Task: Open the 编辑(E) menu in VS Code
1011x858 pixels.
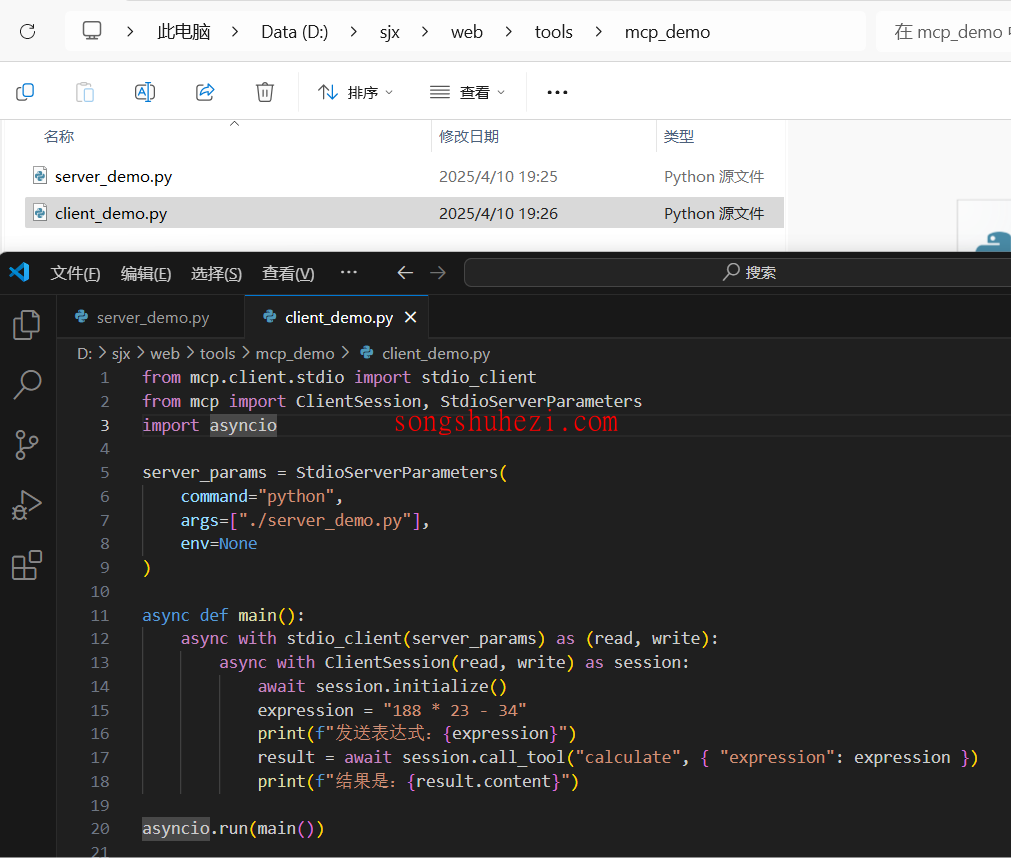Action: 146,273
